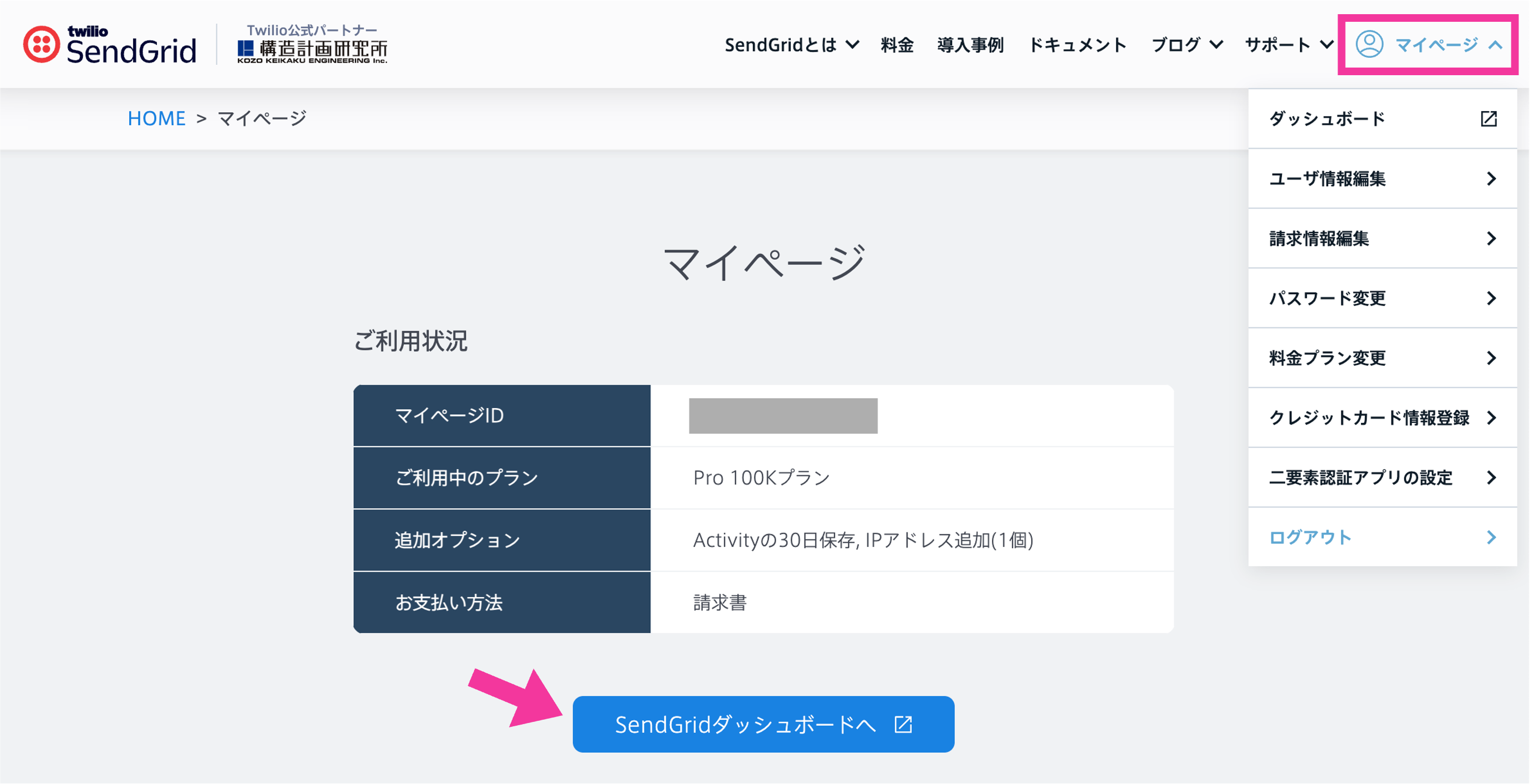
Task: Click the external link icon beside ダッシュボード
Action: [1490, 119]
